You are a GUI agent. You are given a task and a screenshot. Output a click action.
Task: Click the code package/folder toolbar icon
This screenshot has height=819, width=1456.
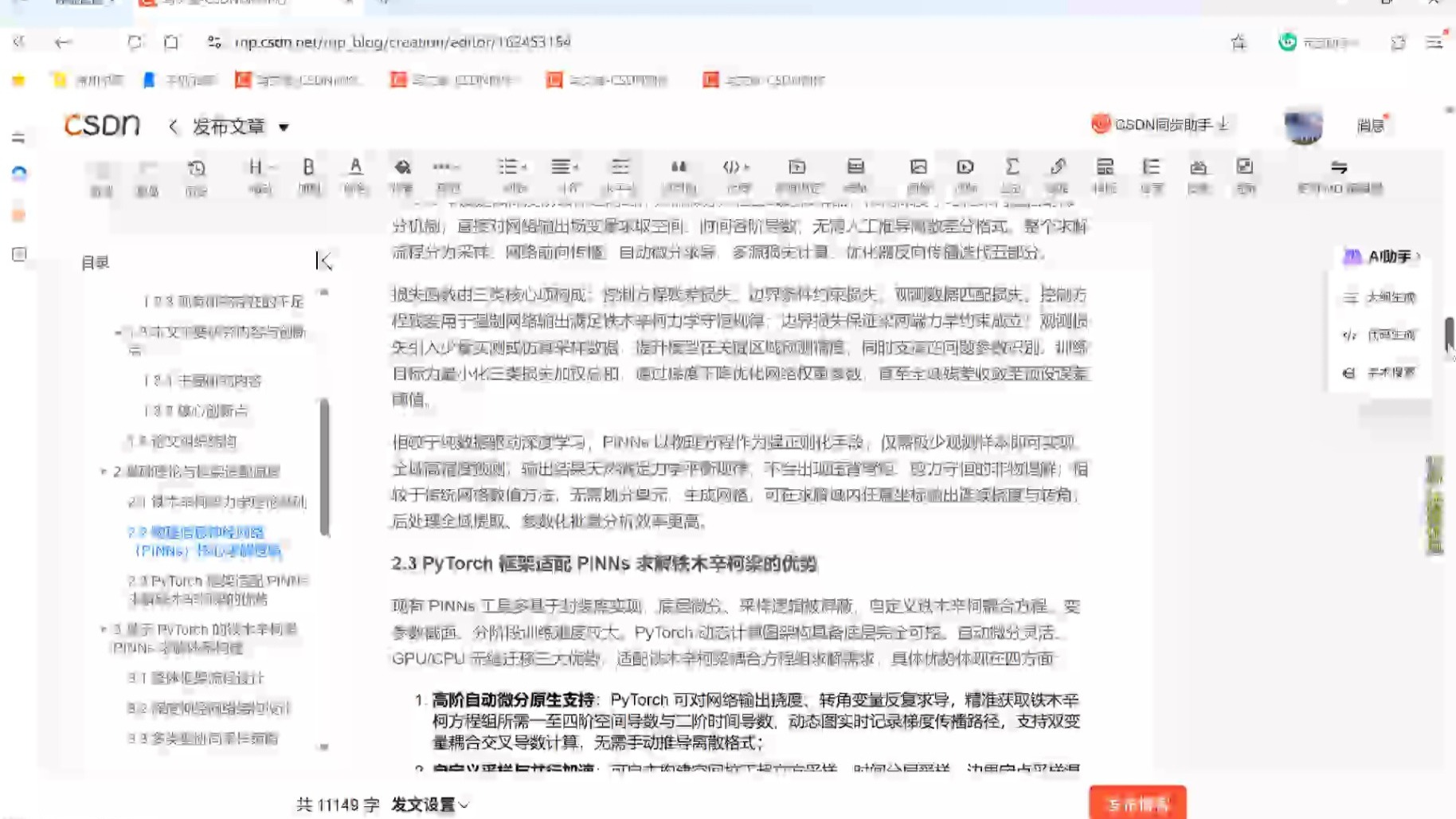(797, 176)
